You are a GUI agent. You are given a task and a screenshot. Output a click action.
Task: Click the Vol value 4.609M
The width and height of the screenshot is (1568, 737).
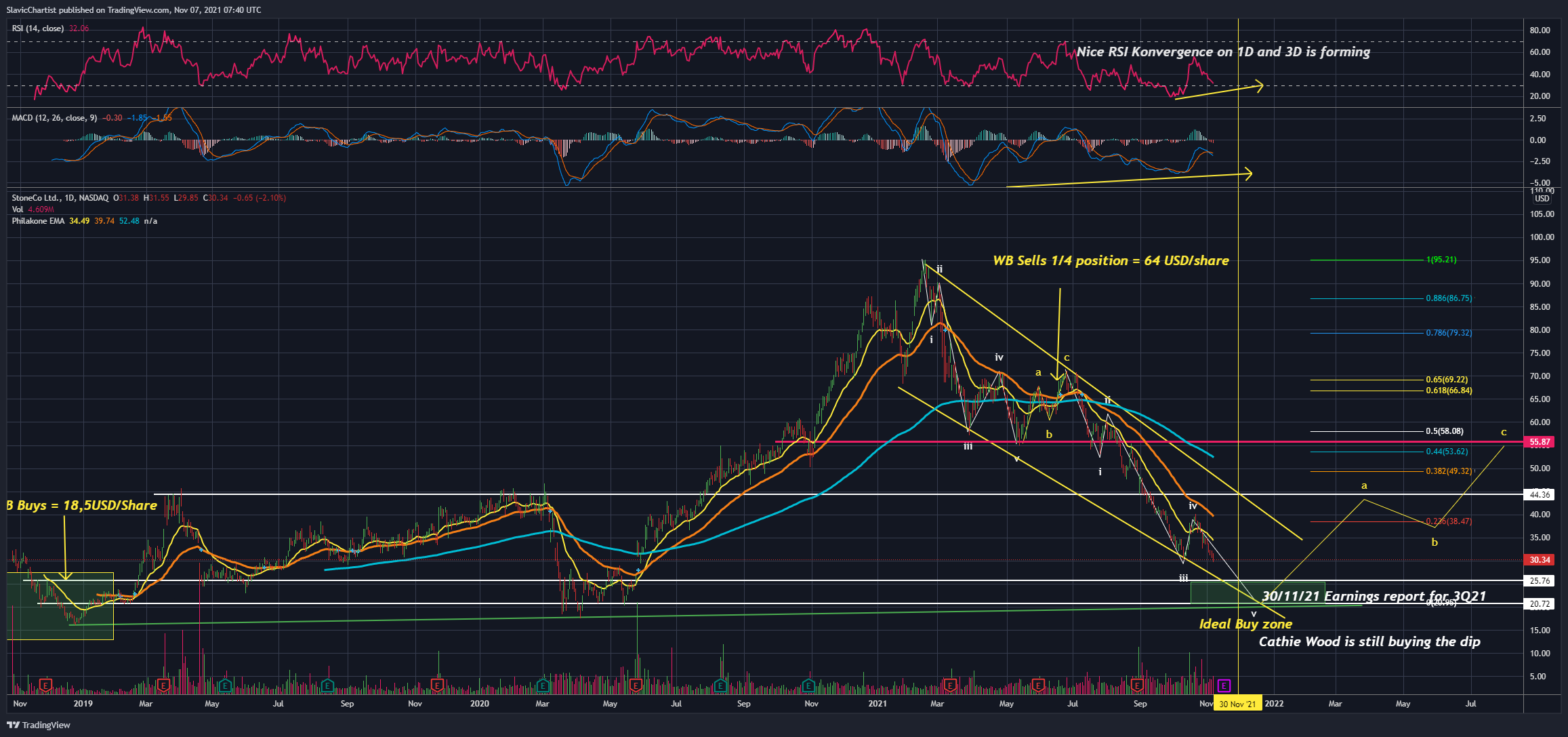41,210
